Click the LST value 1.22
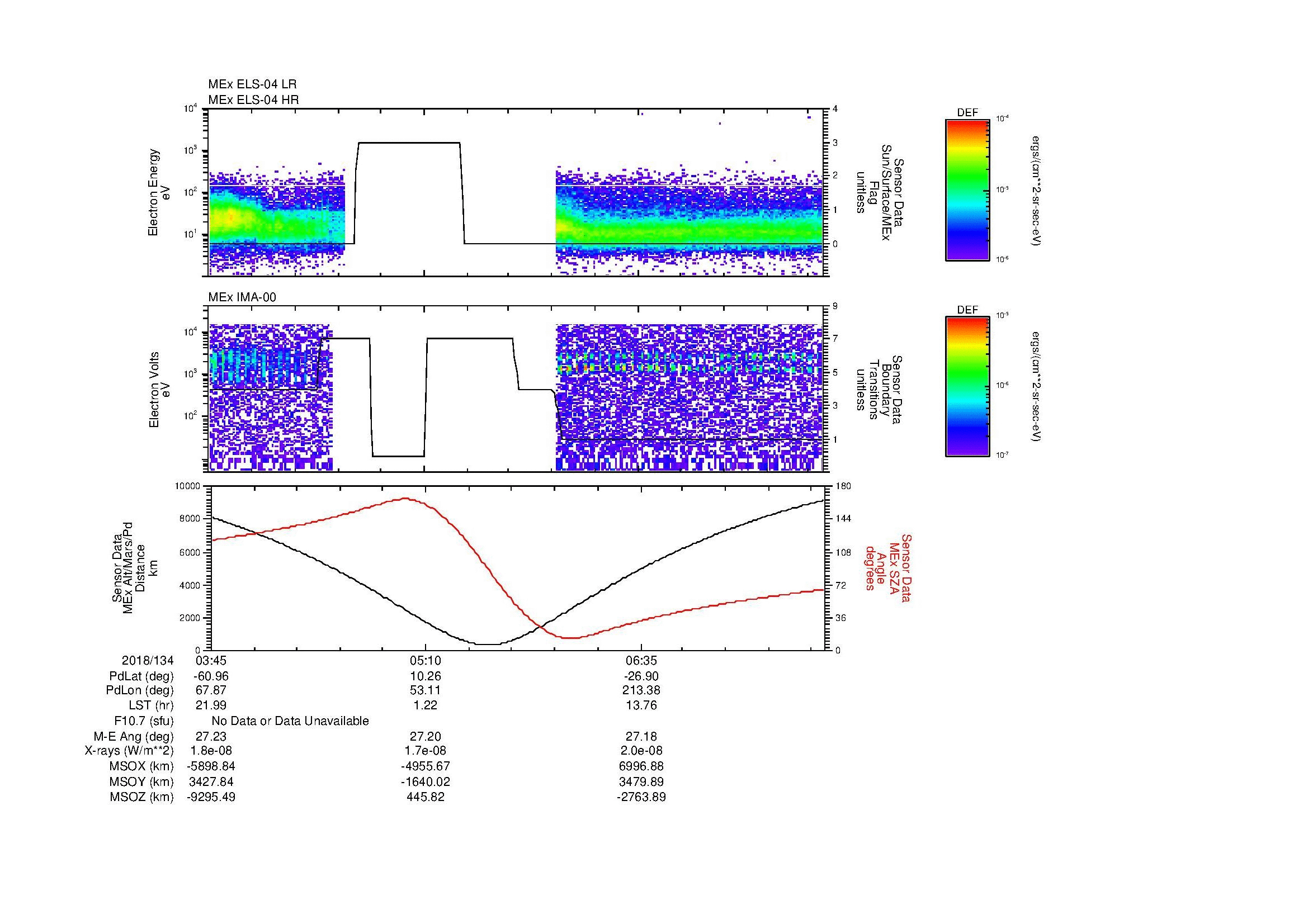Screen dimensions: 1308x924 pos(425,706)
